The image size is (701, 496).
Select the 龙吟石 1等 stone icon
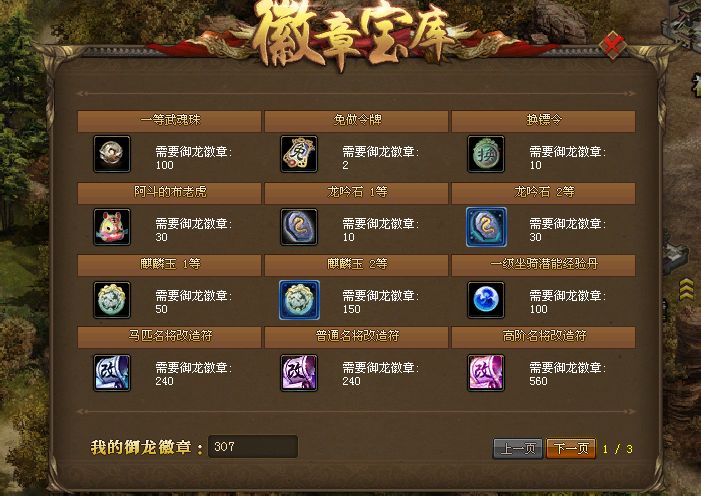[x=299, y=227]
